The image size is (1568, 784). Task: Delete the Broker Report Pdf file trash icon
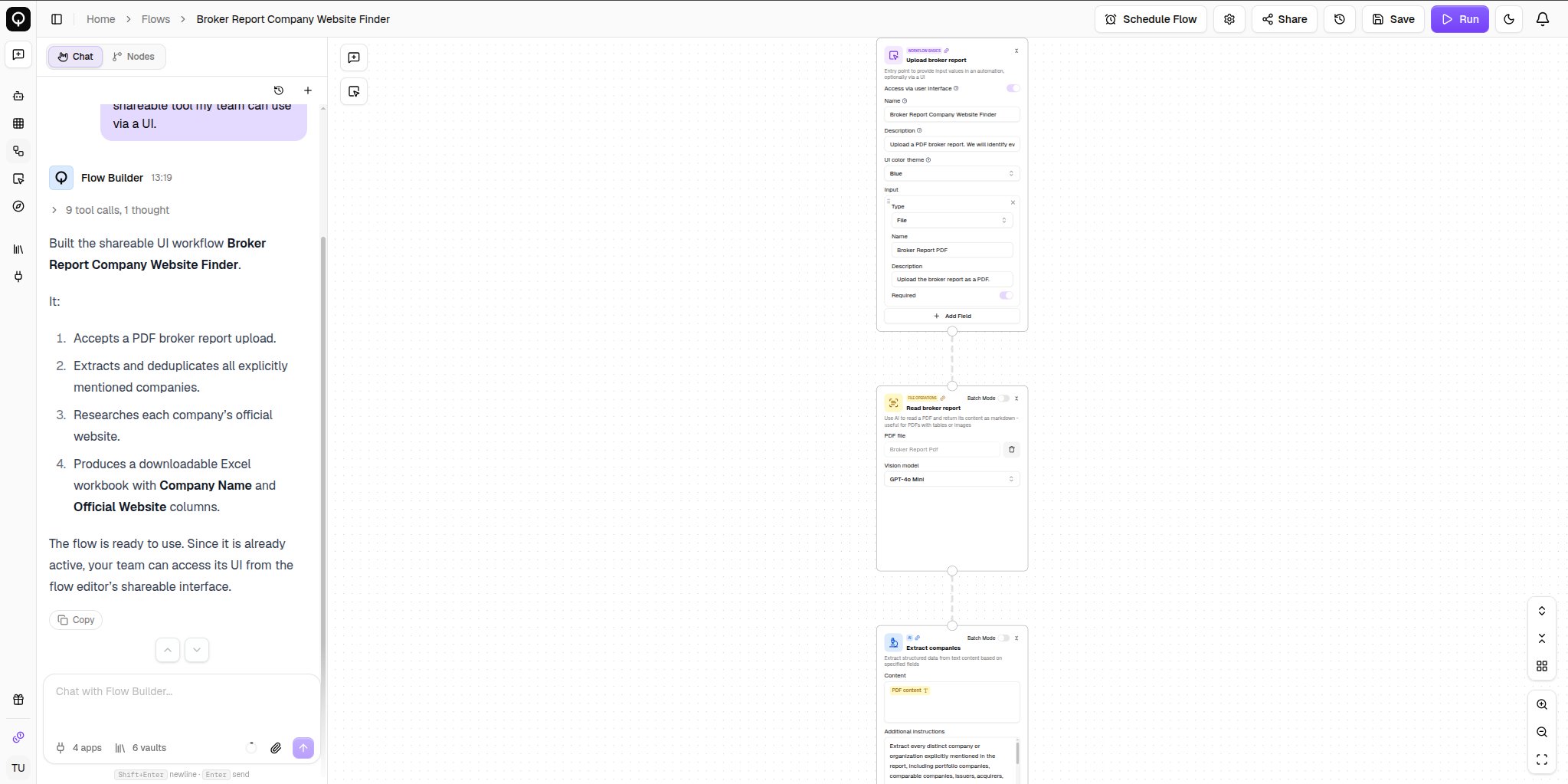1012,450
